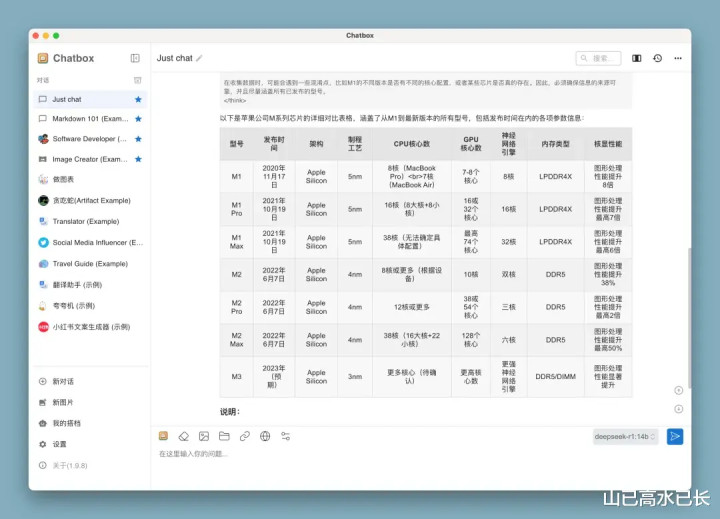Click the M3 model cell
Viewport: 720px width, 519px height.
236,377
